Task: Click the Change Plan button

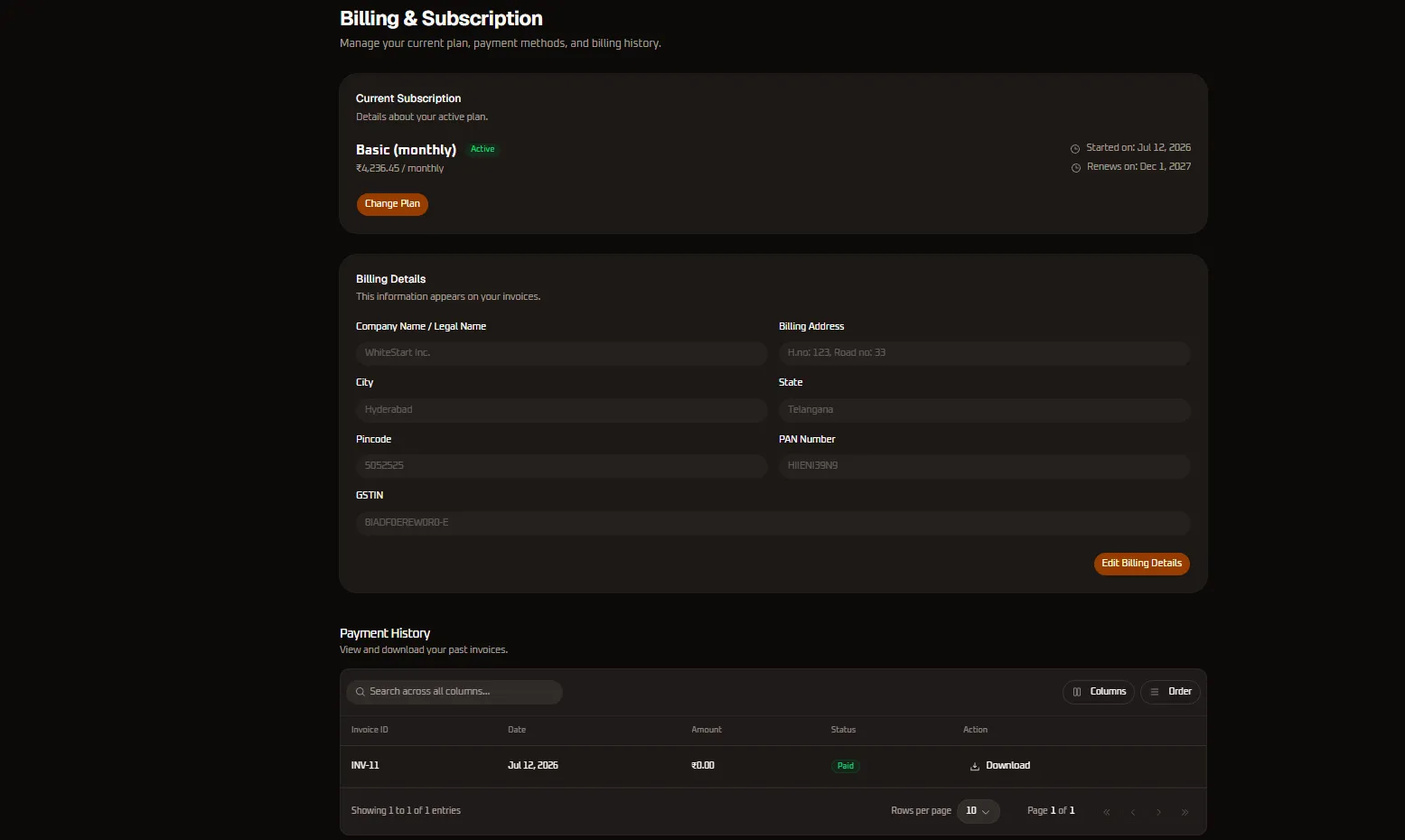Action: (392, 204)
